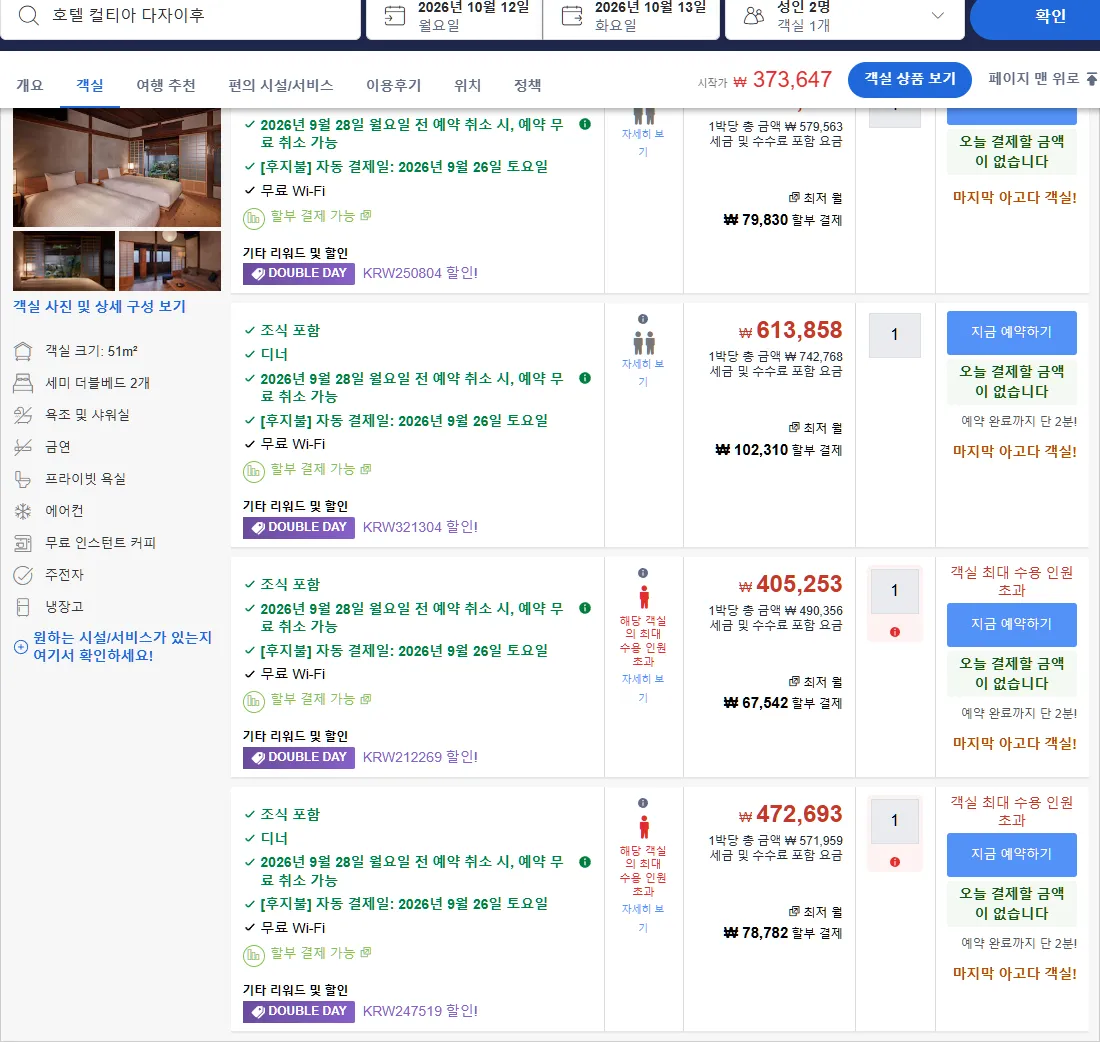Click the search magnifier icon
Viewport: 1100px width, 1042px height.
coord(28,15)
